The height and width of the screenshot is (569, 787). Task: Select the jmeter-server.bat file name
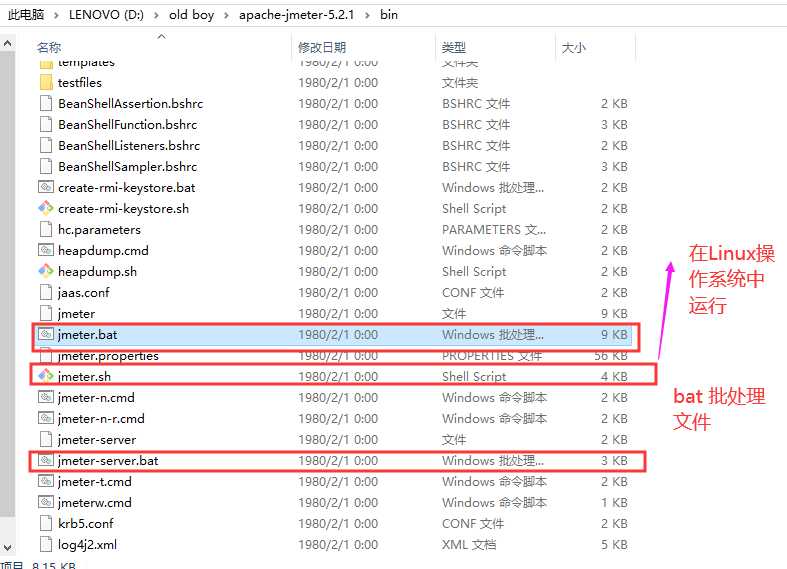[x=108, y=460]
